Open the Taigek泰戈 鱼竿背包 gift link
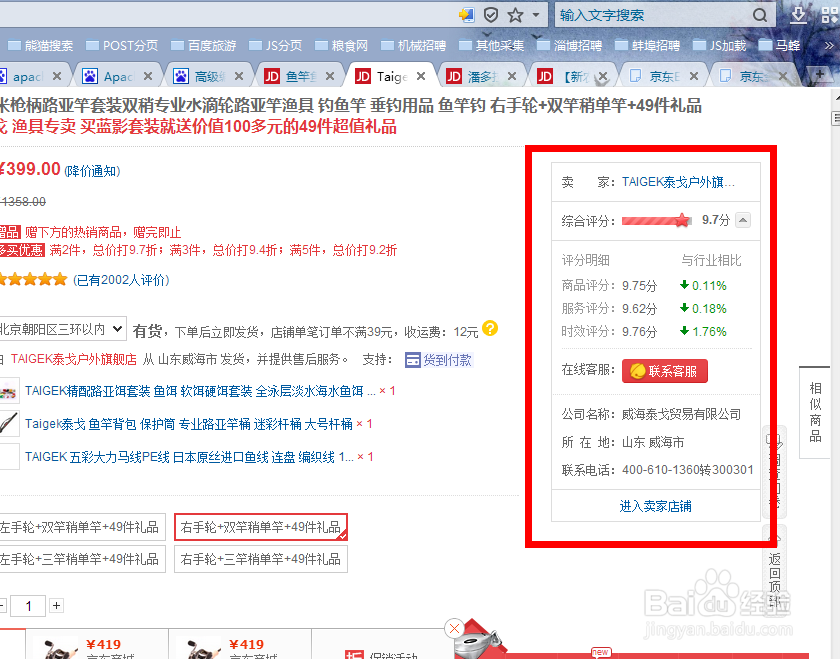Image resolution: width=840 pixels, height=659 pixels. 189,424
